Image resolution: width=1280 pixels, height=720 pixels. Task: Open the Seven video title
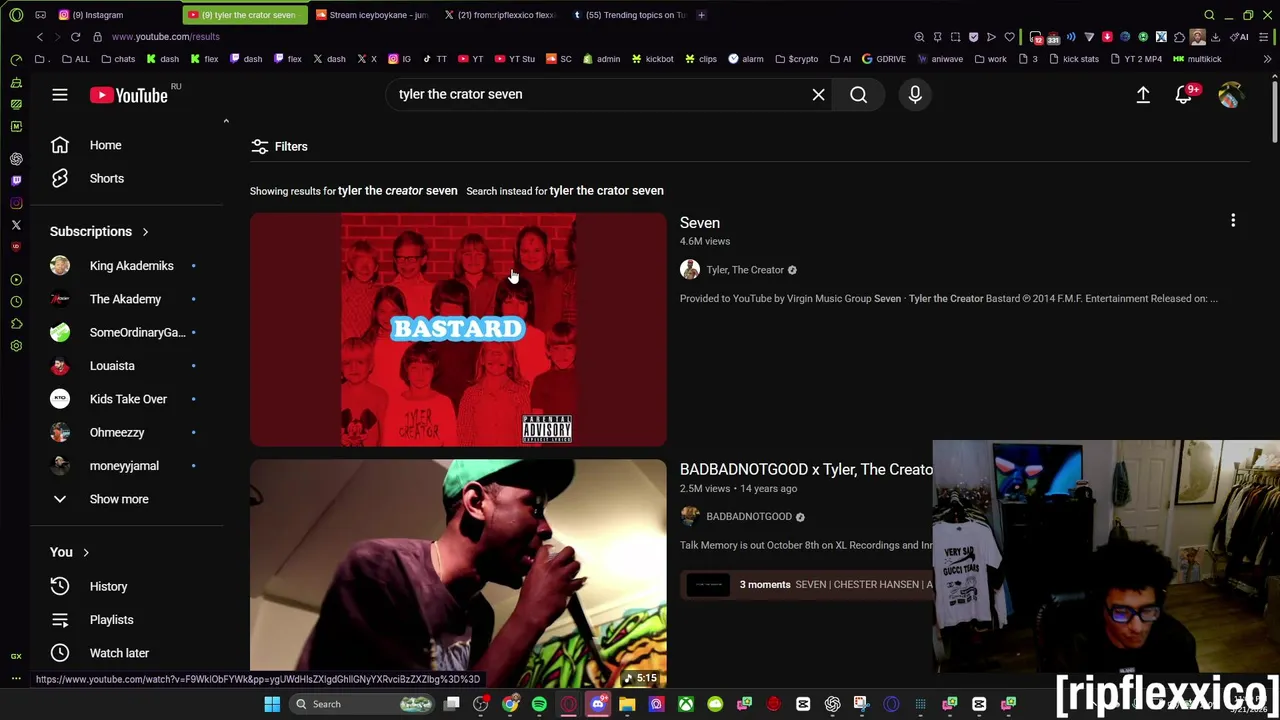coord(700,223)
